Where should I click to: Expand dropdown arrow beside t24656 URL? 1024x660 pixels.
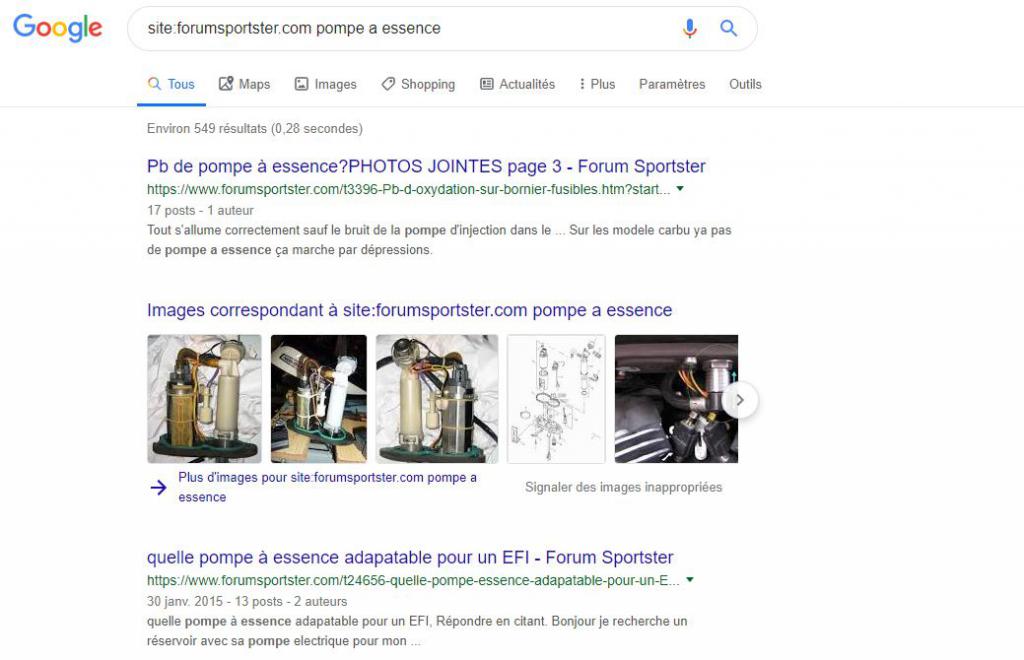690,580
